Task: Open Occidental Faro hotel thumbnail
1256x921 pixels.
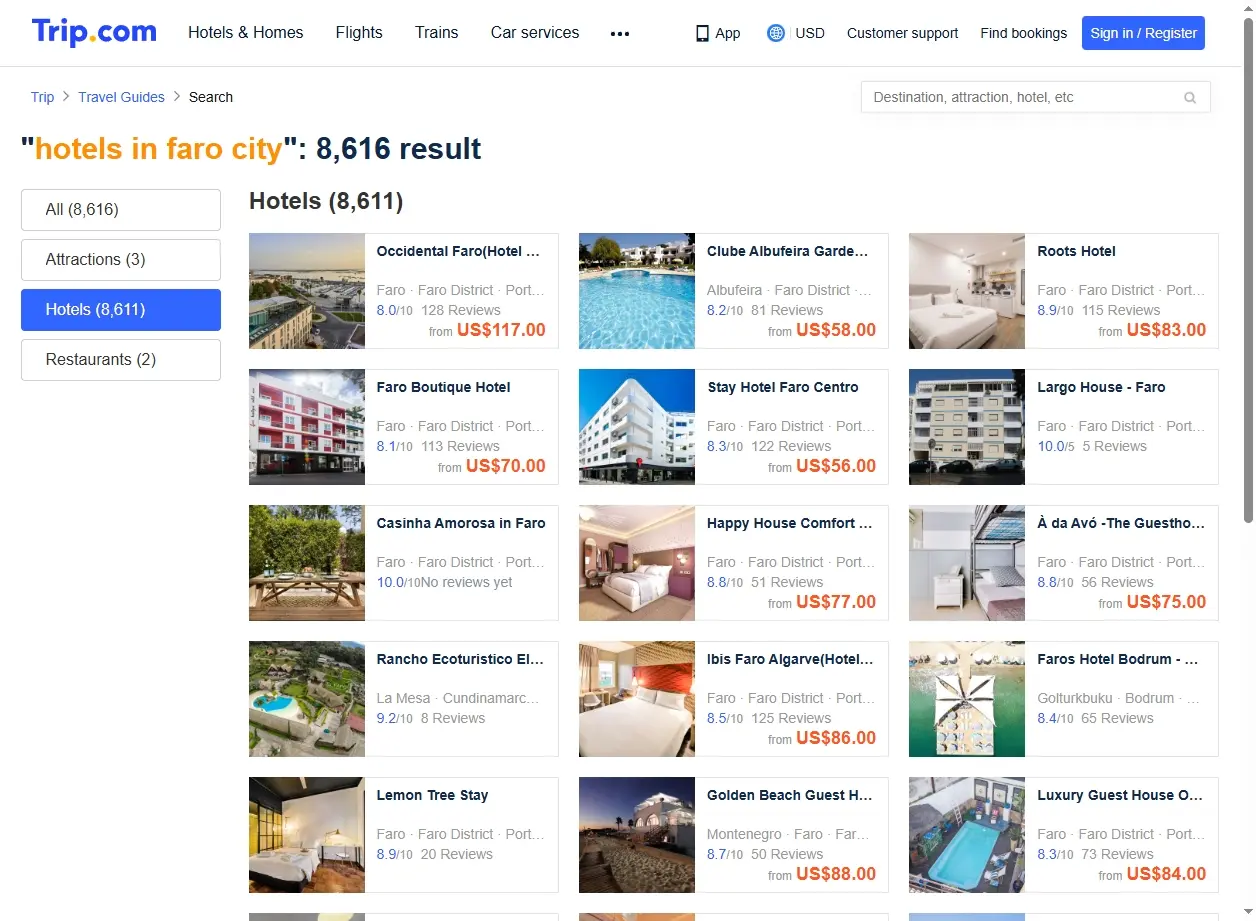Action: [307, 291]
